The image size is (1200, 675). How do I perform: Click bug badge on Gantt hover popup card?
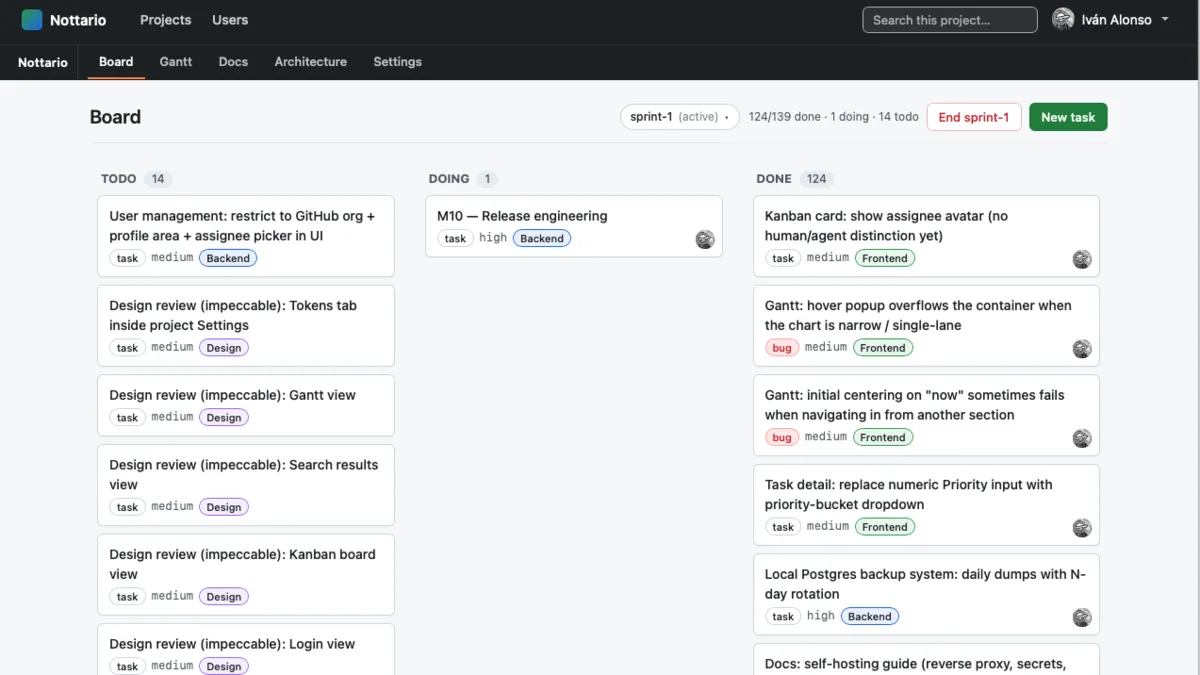(782, 348)
